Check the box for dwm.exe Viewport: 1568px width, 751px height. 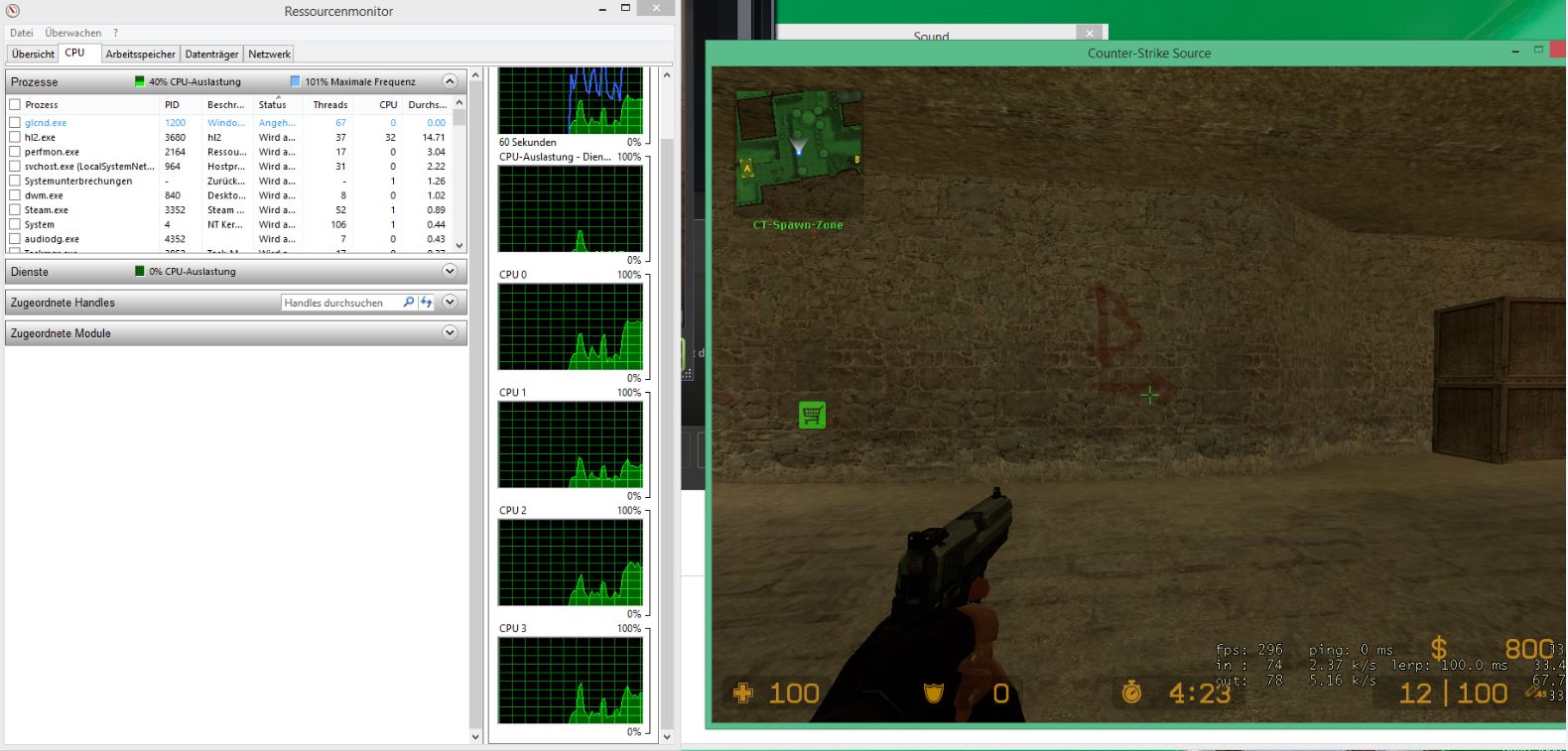click(x=15, y=195)
